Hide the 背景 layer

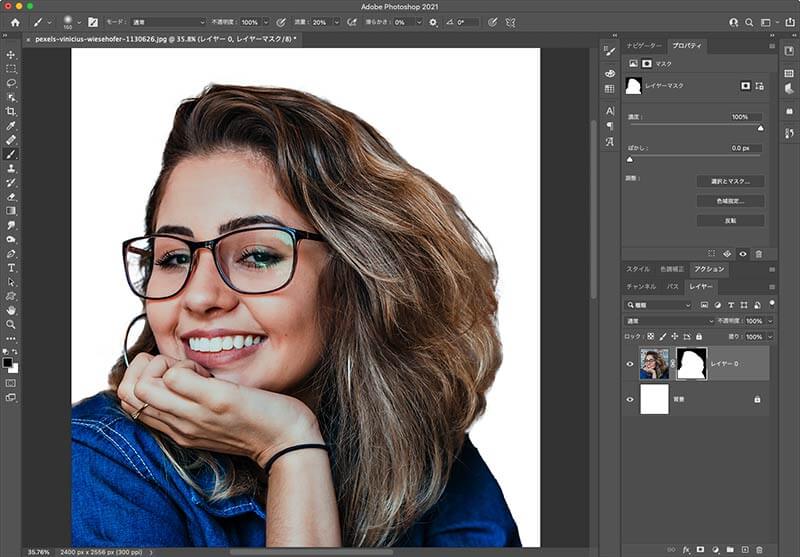click(x=629, y=400)
